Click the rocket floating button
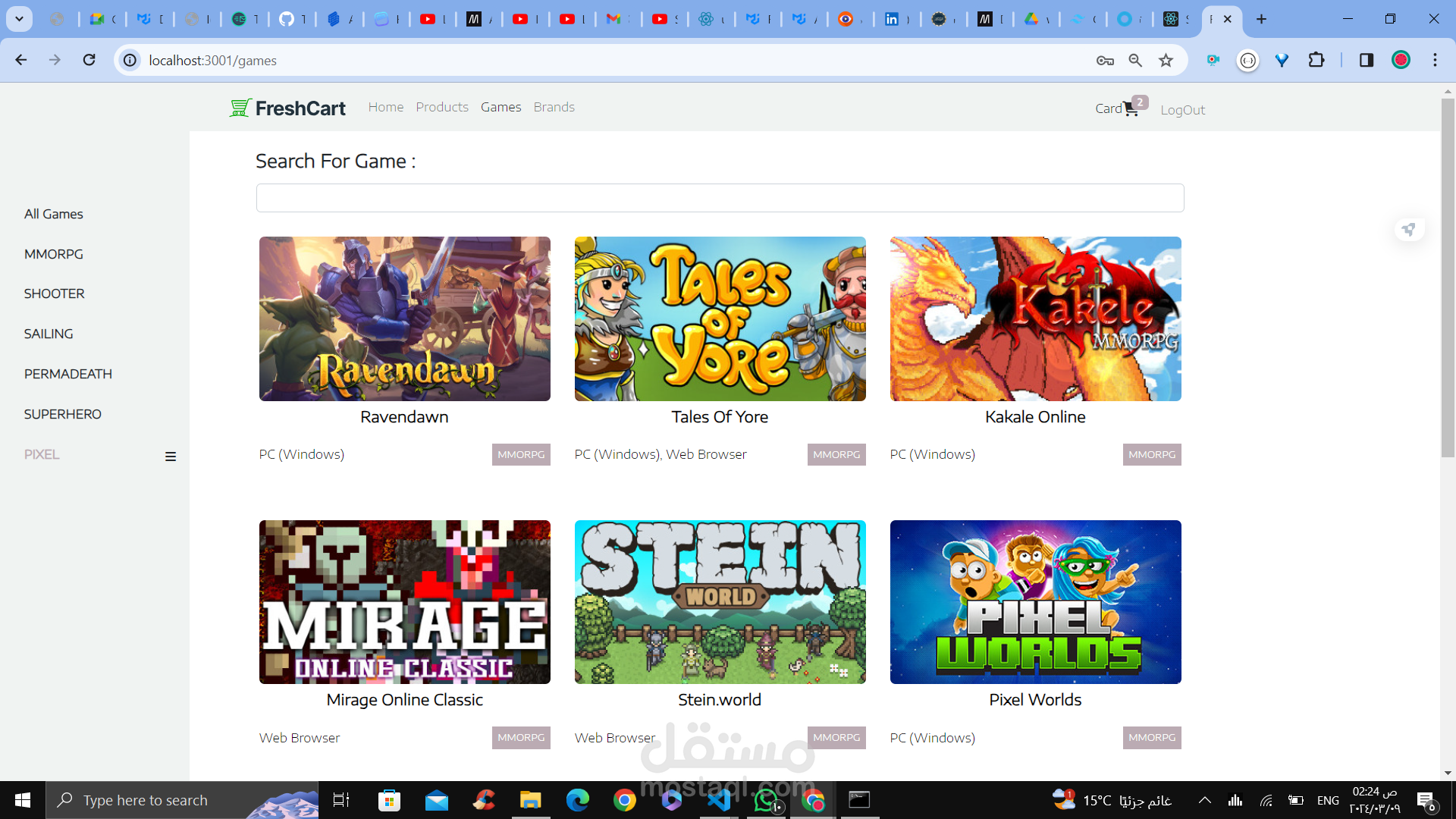 pyautogui.click(x=1409, y=229)
